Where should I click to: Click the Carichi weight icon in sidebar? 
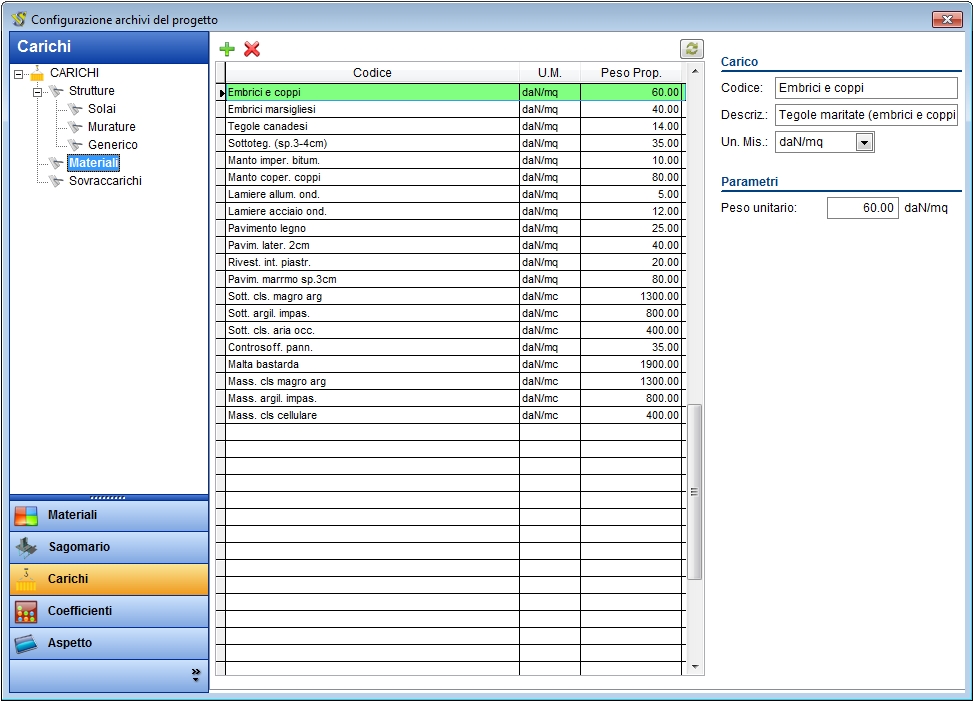pos(26,579)
